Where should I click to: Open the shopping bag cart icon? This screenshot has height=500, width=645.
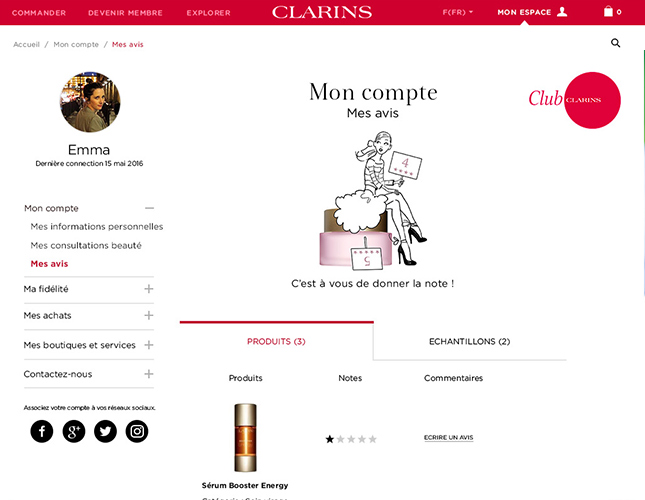point(608,12)
